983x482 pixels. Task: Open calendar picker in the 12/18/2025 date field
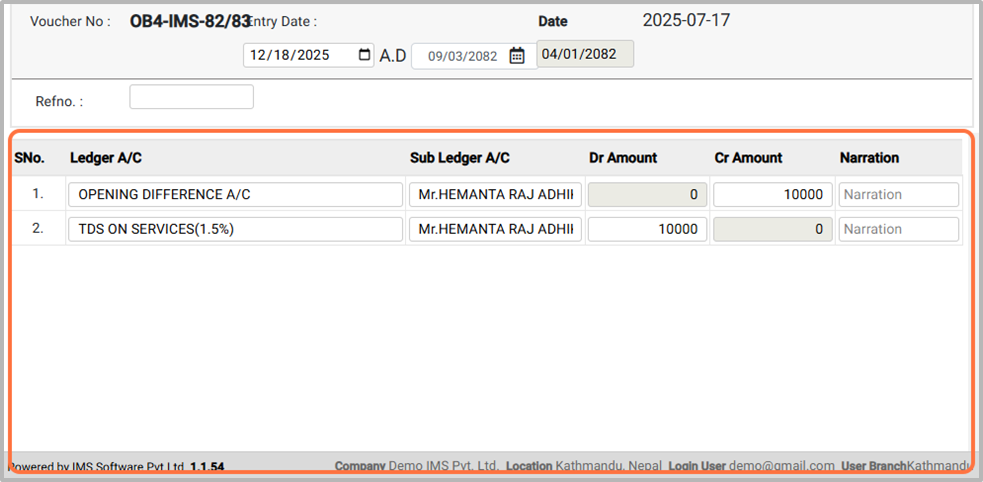tap(364, 56)
